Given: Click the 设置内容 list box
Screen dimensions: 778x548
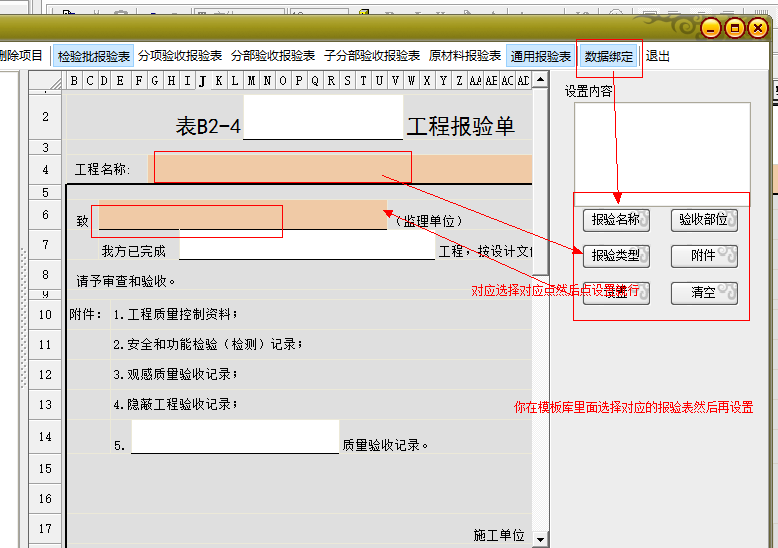Looking at the screenshot, I should [x=662, y=145].
